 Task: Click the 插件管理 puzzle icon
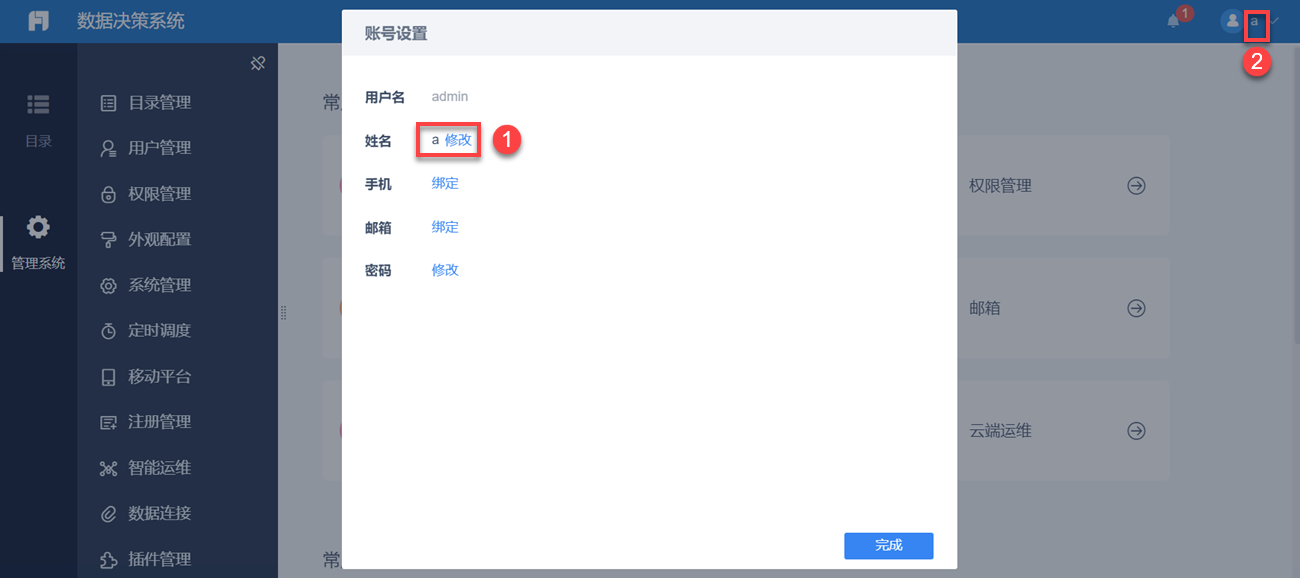109,560
